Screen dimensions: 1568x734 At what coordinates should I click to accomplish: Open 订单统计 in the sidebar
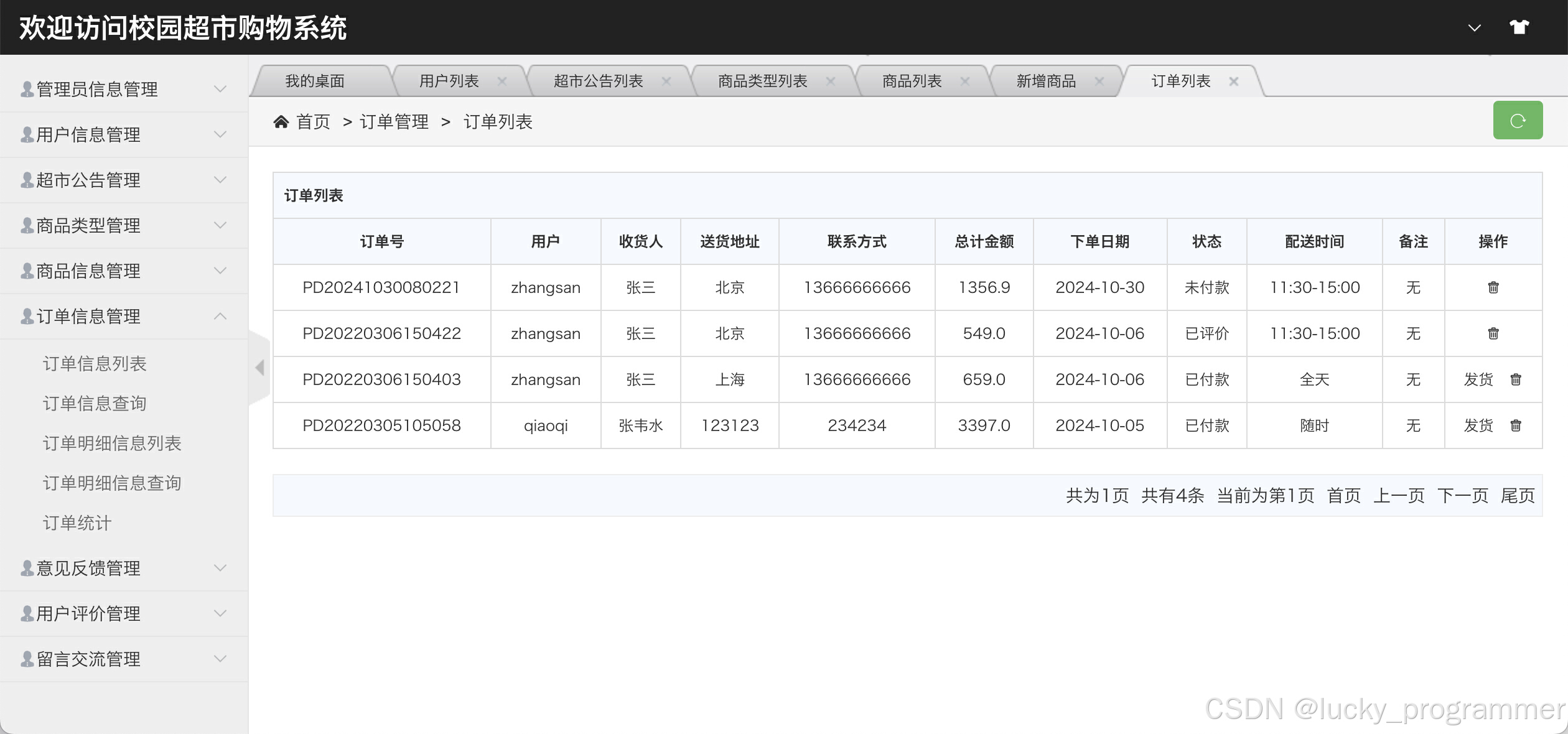pyautogui.click(x=77, y=523)
